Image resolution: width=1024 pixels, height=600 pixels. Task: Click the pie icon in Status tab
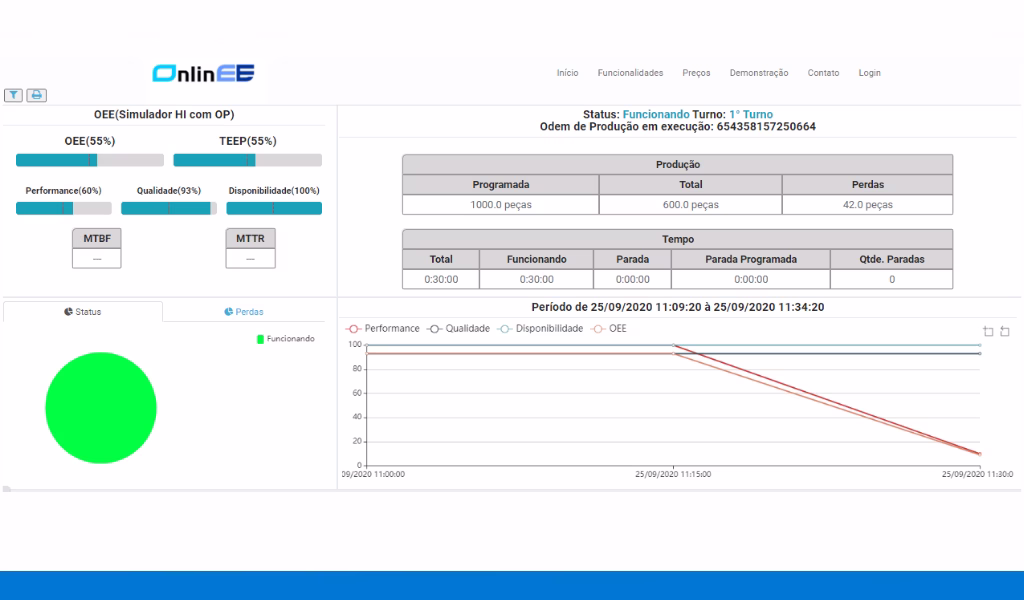pyautogui.click(x=68, y=311)
